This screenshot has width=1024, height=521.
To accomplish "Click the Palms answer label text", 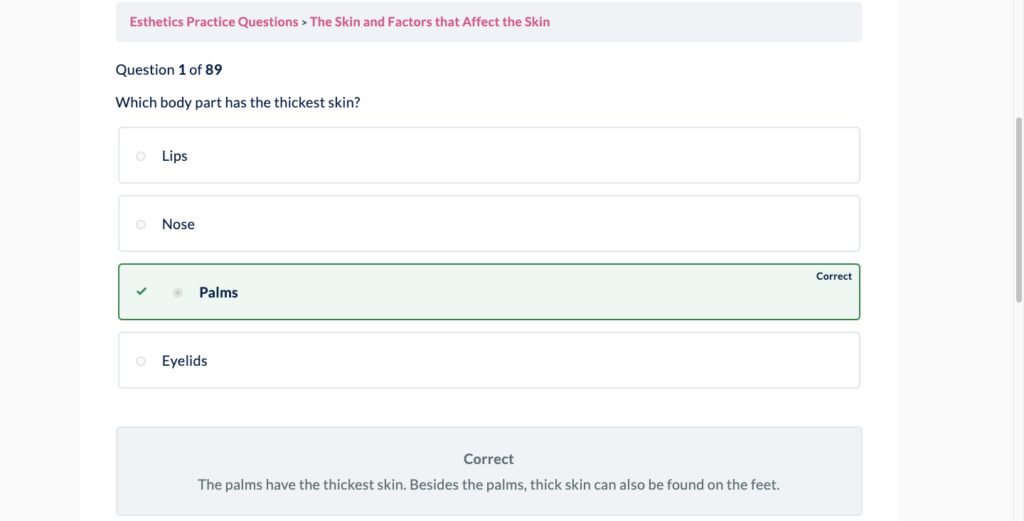I will pyautogui.click(x=218, y=292).
